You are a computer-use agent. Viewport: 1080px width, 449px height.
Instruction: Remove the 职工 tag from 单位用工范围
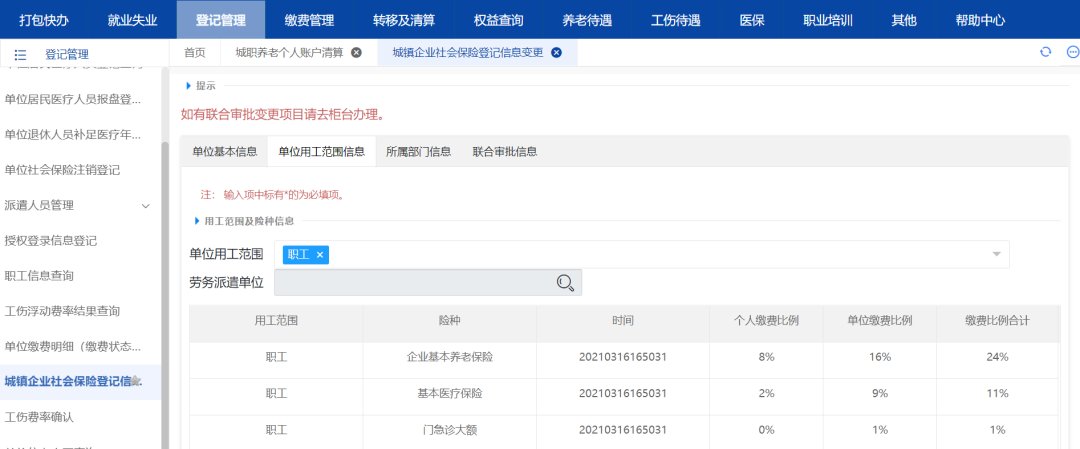click(x=320, y=255)
